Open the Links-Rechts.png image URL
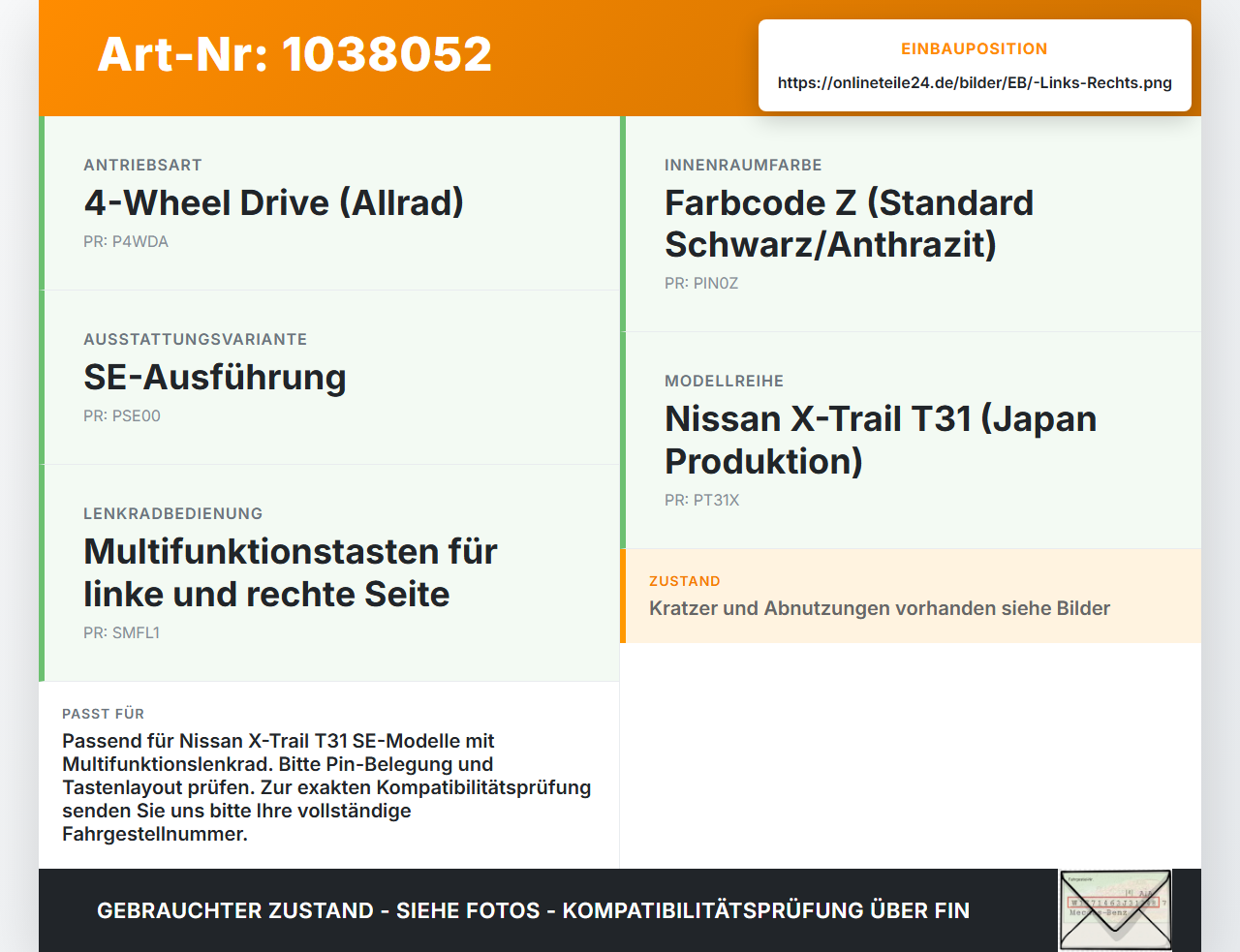 pyautogui.click(x=975, y=82)
